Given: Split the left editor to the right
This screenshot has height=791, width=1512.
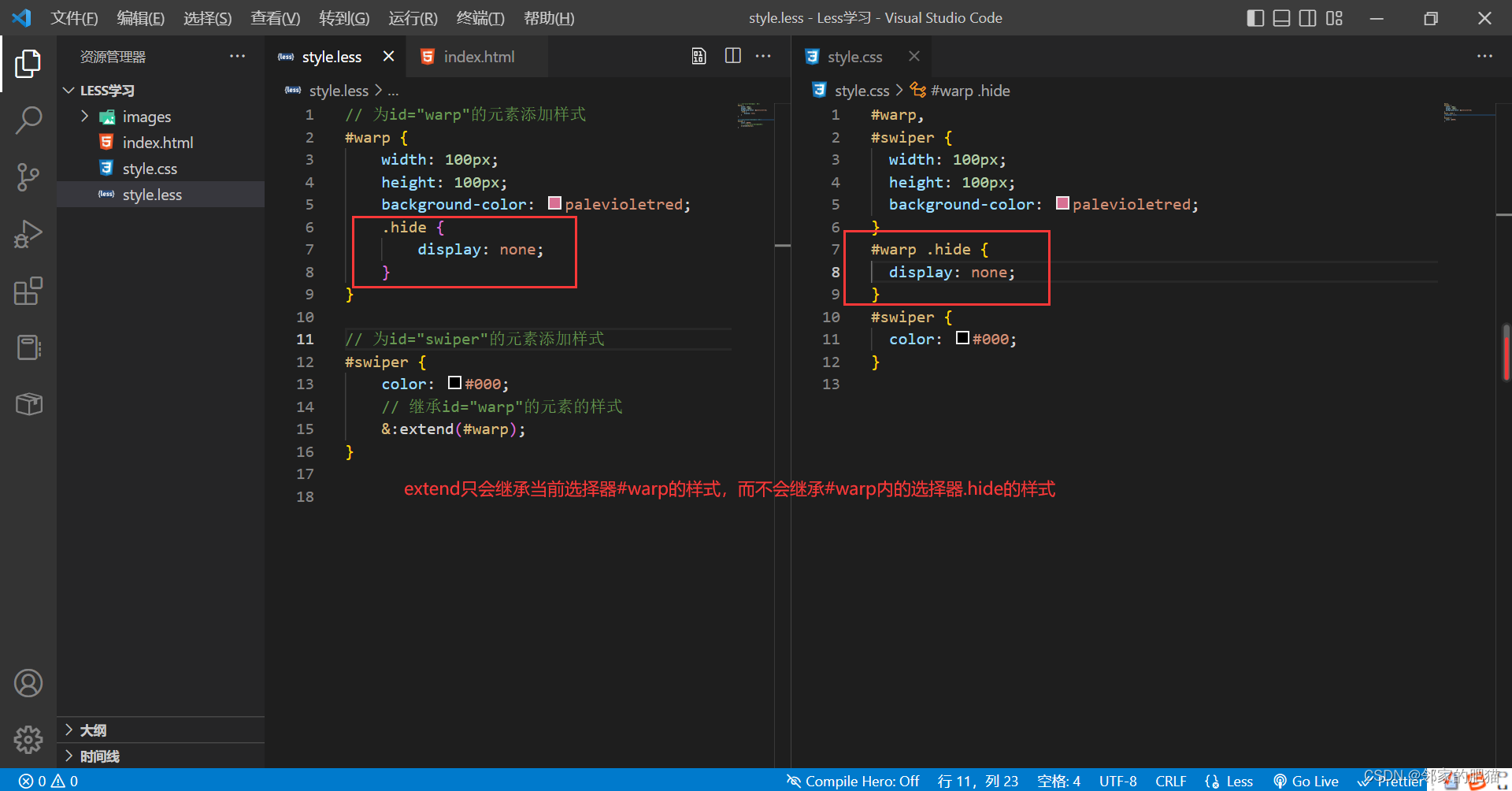Looking at the screenshot, I should pyautogui.click(x=732, y=56).
